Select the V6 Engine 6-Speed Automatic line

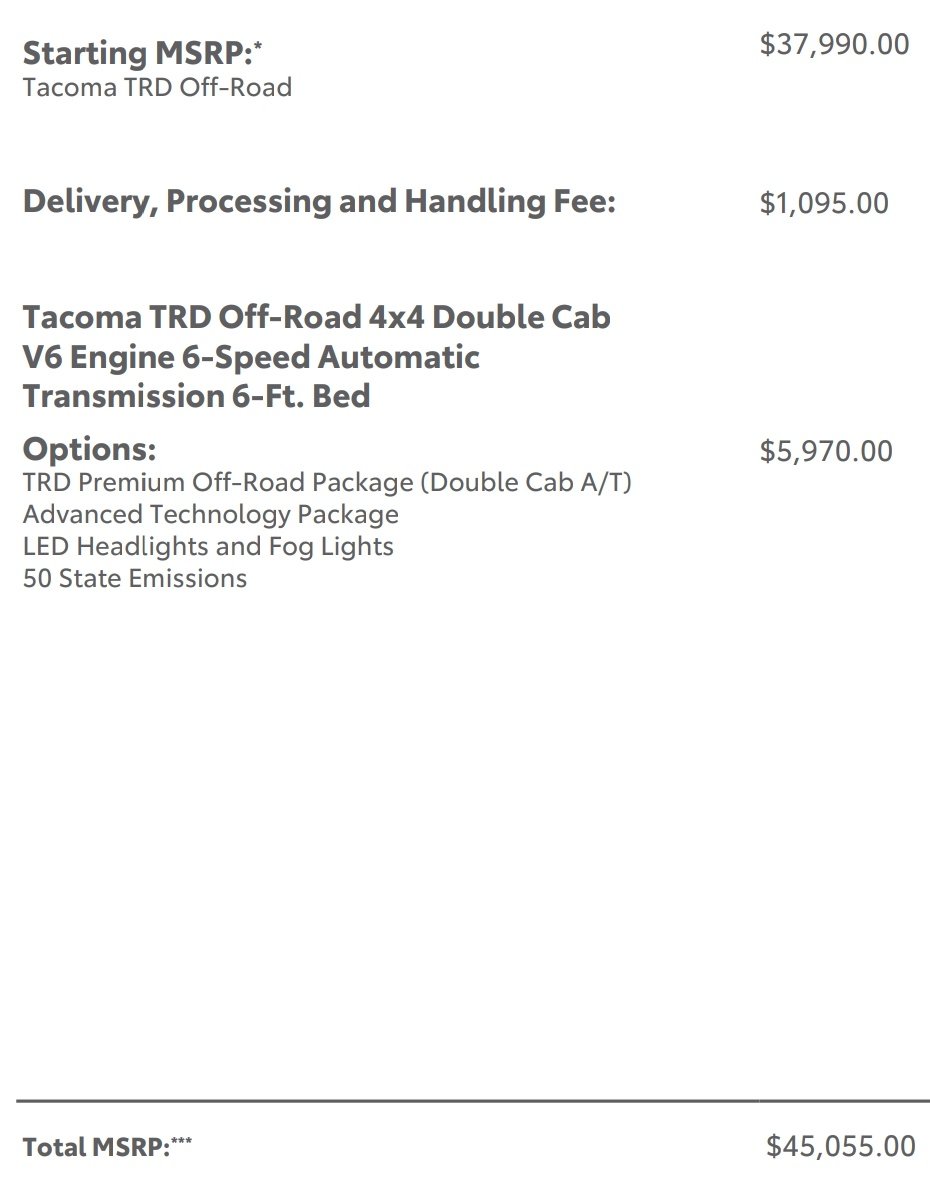(251, 357)
